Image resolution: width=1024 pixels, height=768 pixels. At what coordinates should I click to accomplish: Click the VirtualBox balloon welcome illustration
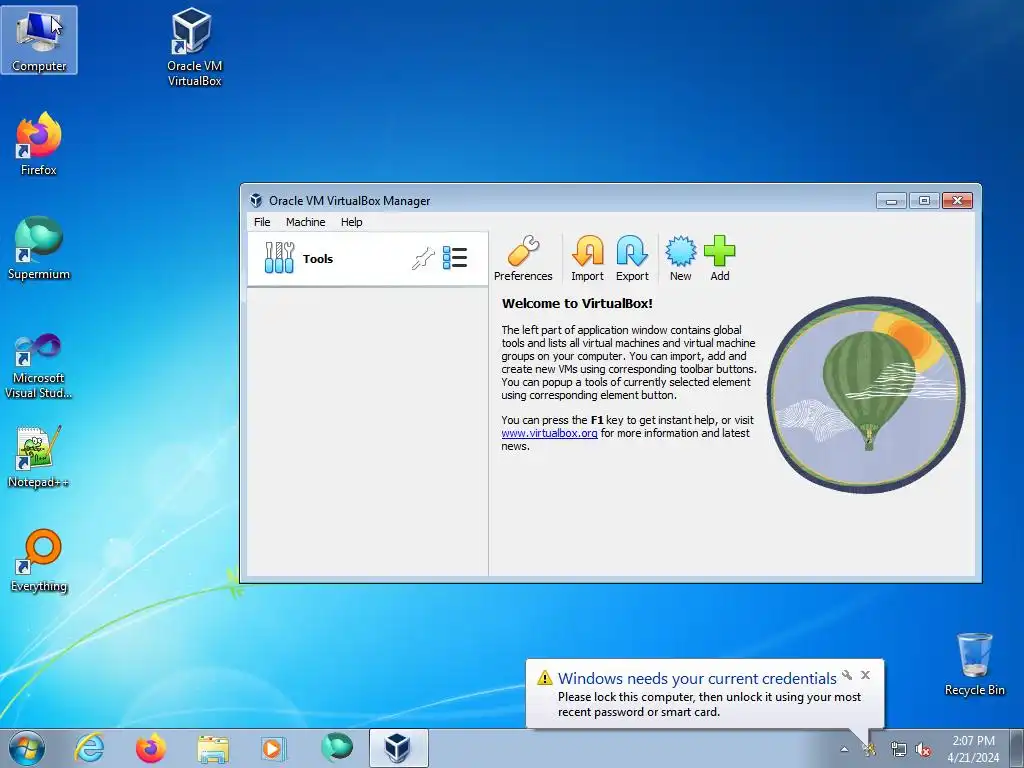click(x=865, y=394)
